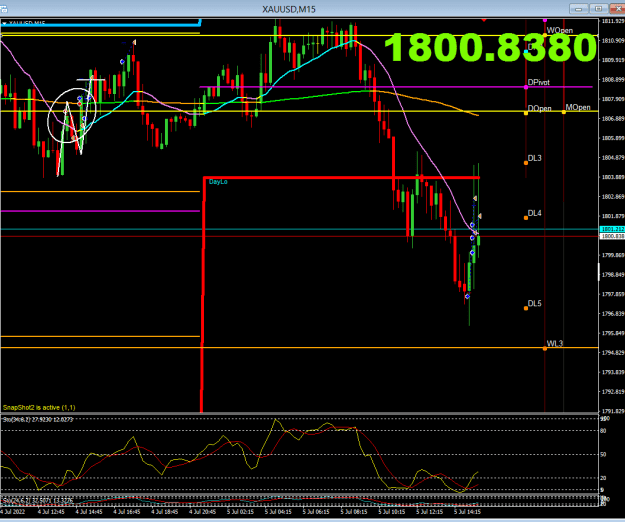Select the DOpen level label
The height and width of the screenshot is (522, 625).
[x=540, y=108]
